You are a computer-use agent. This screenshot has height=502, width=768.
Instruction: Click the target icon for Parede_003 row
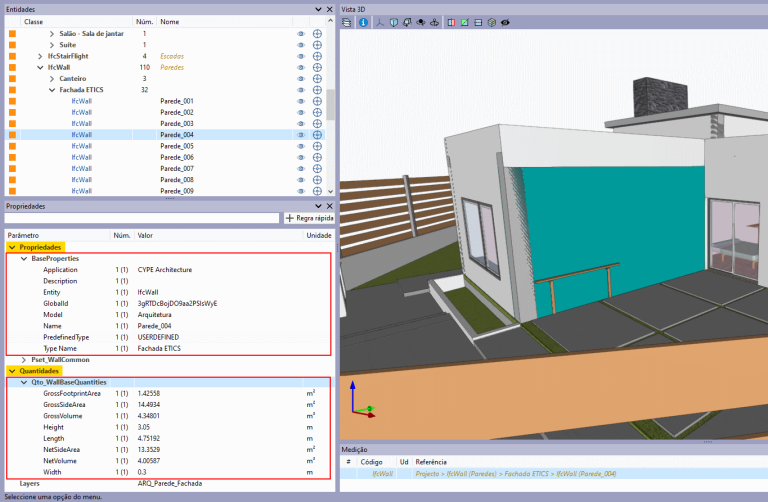click(317, 123)
